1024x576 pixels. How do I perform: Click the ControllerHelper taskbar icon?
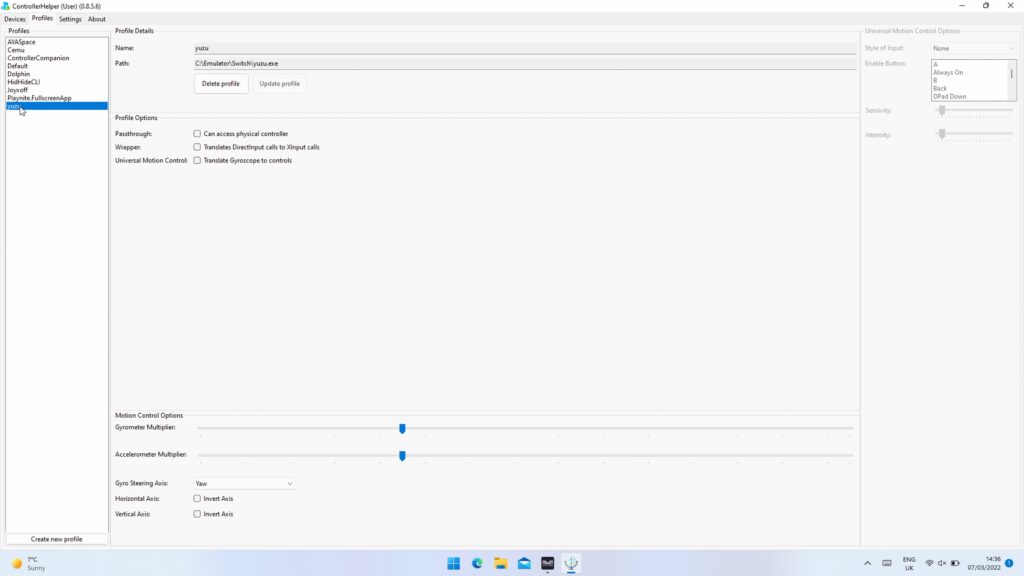pos(571,564)
